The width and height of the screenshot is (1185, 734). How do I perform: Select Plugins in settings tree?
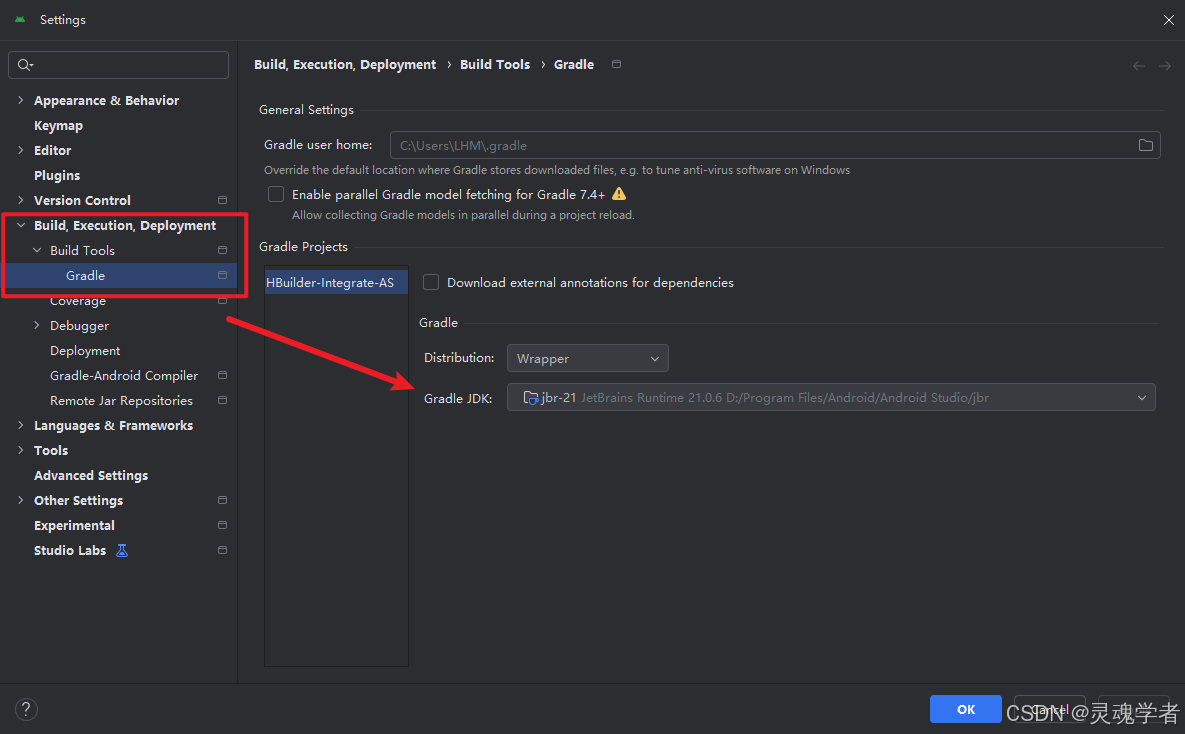tap(57, 175)
